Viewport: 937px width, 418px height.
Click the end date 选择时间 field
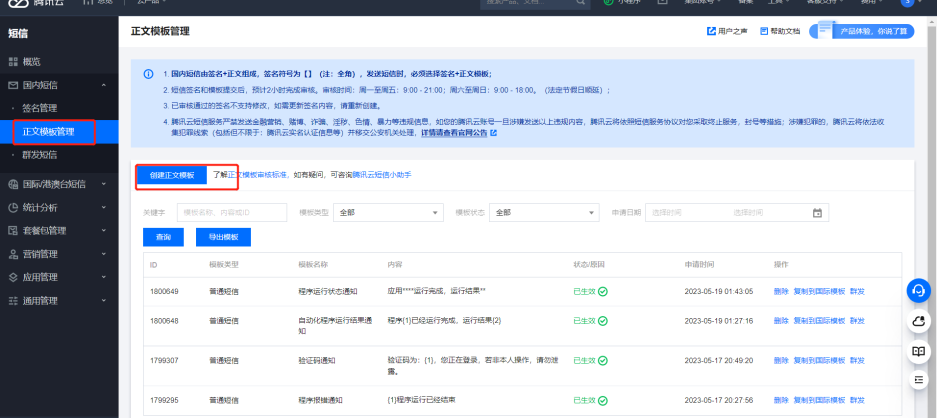click(x=749, y=212)
